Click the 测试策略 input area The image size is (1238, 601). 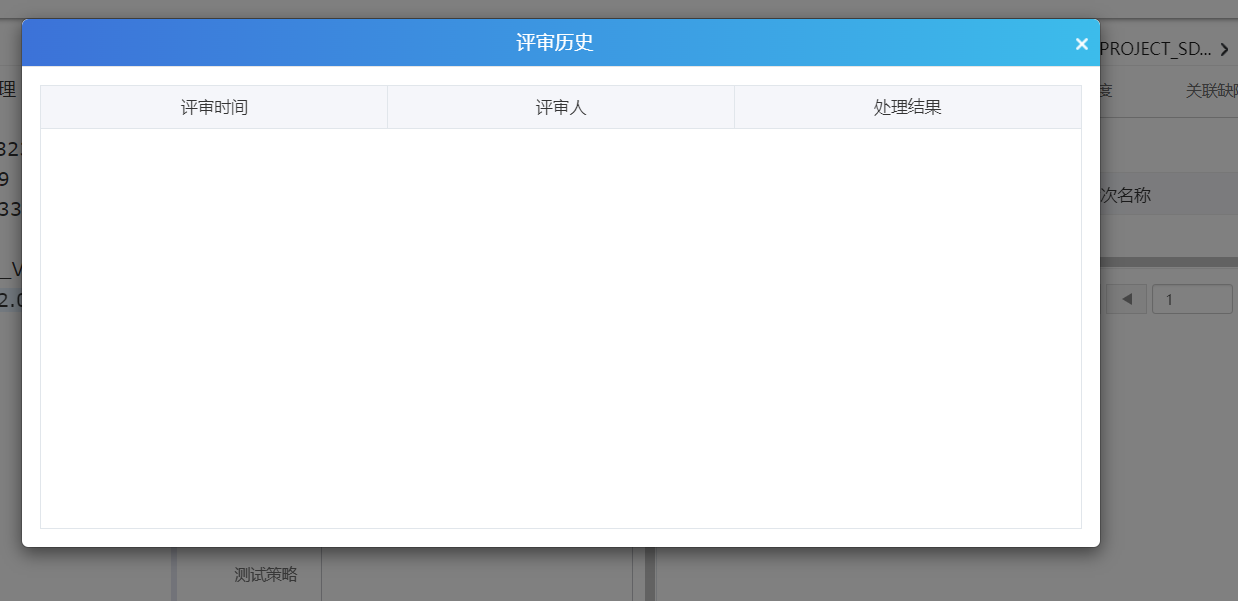point(476,574)
